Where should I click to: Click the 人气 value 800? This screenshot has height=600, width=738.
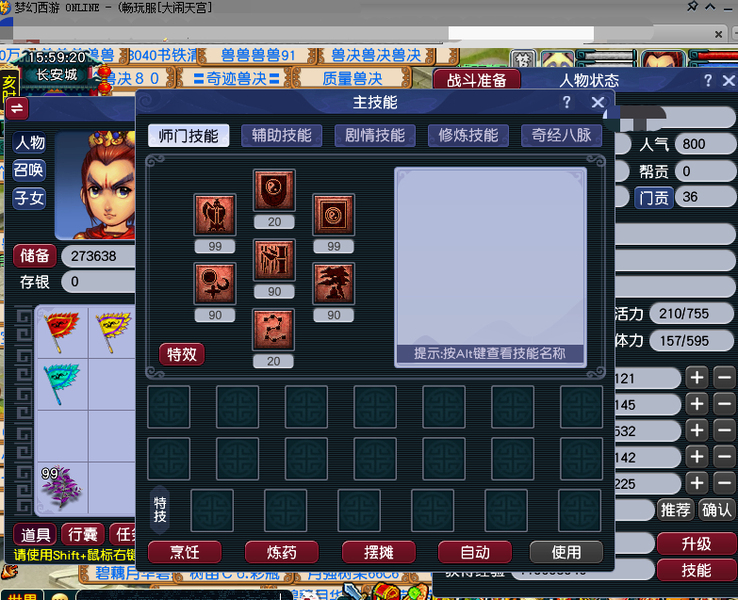[705, 144]
